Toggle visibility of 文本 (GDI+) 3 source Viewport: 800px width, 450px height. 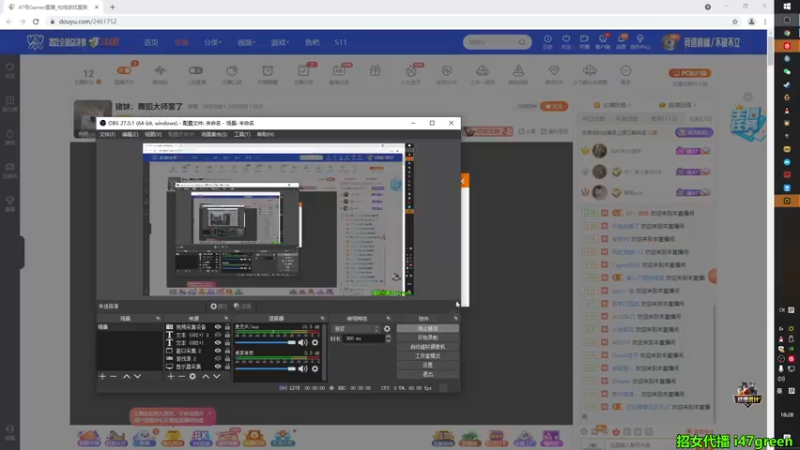click(218, 335)
